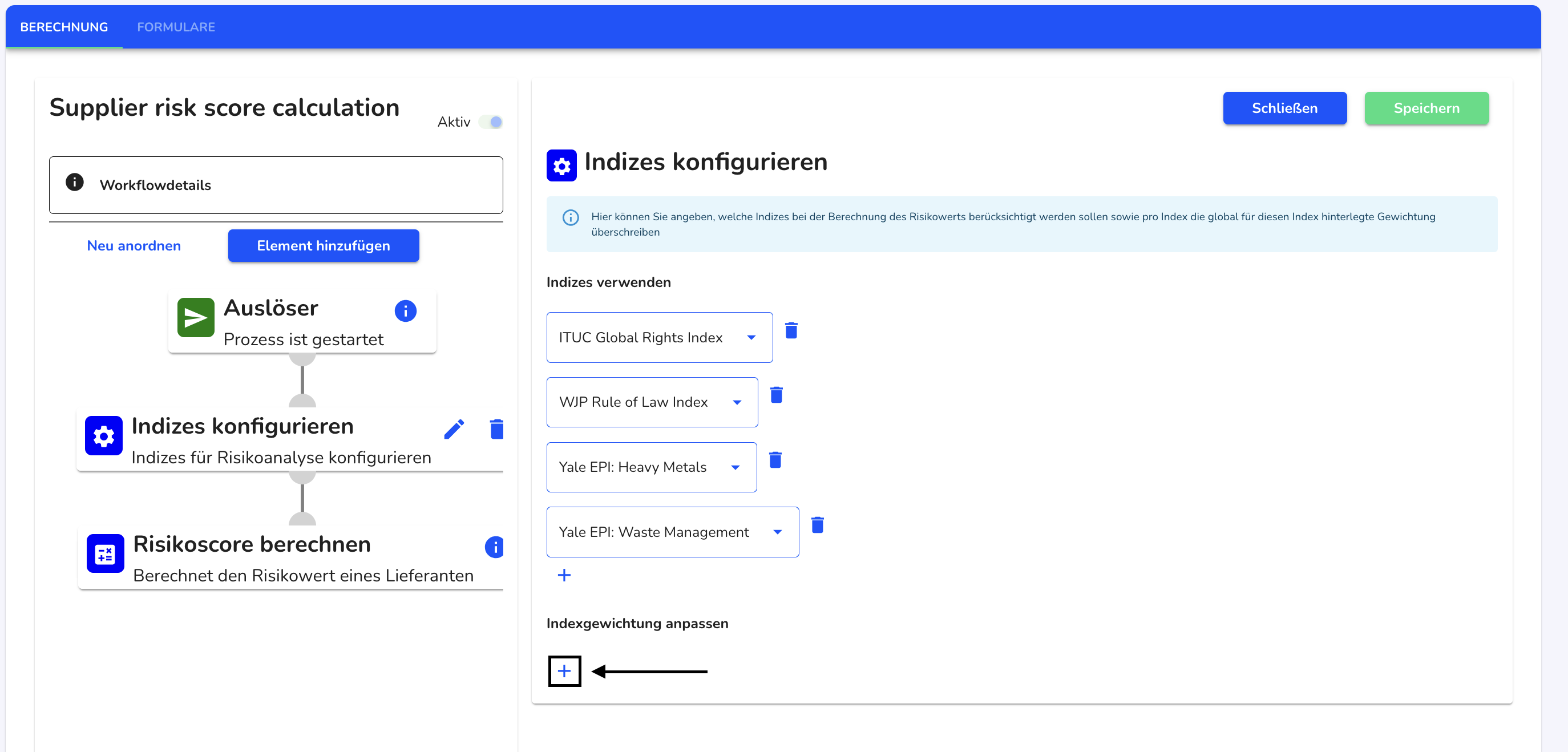This screenshot has width=1568, height=752.
Task: Click the Speichern button
Action: click(1426, 108)
